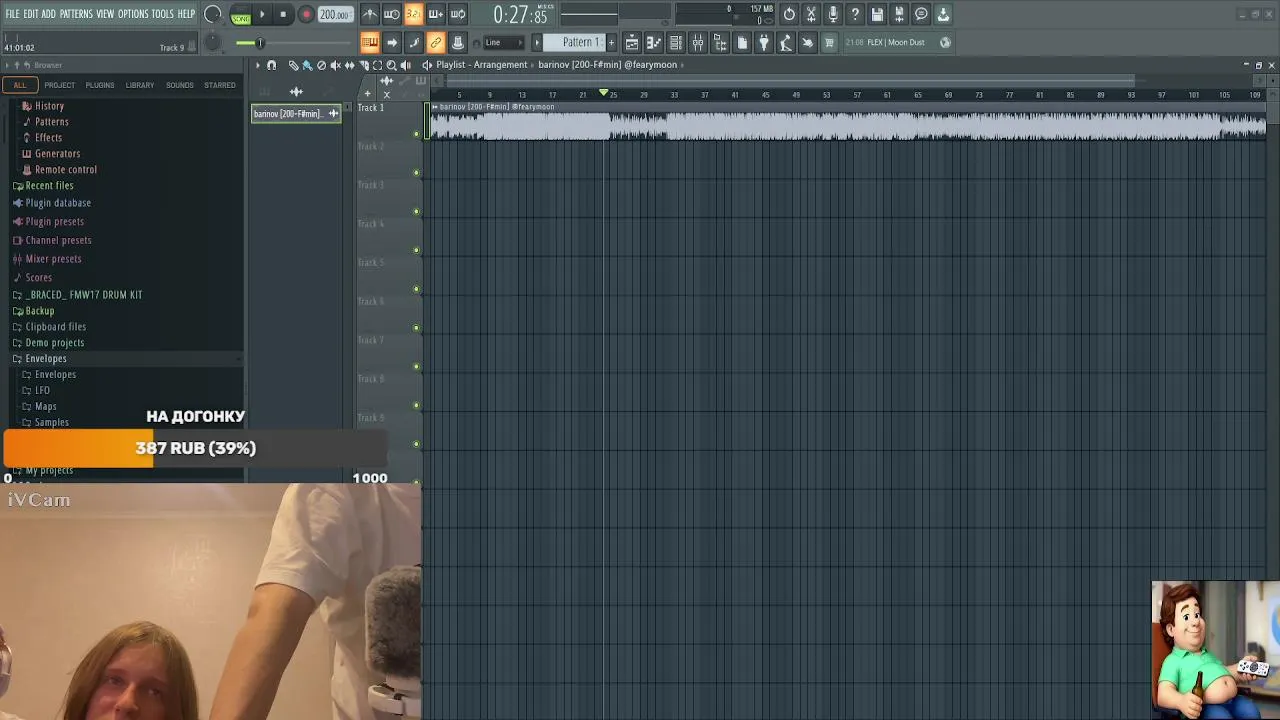The height and width of the screenshot is (720, 1280).
Task: Open the EDIT menu
Action: coord(31,14)
